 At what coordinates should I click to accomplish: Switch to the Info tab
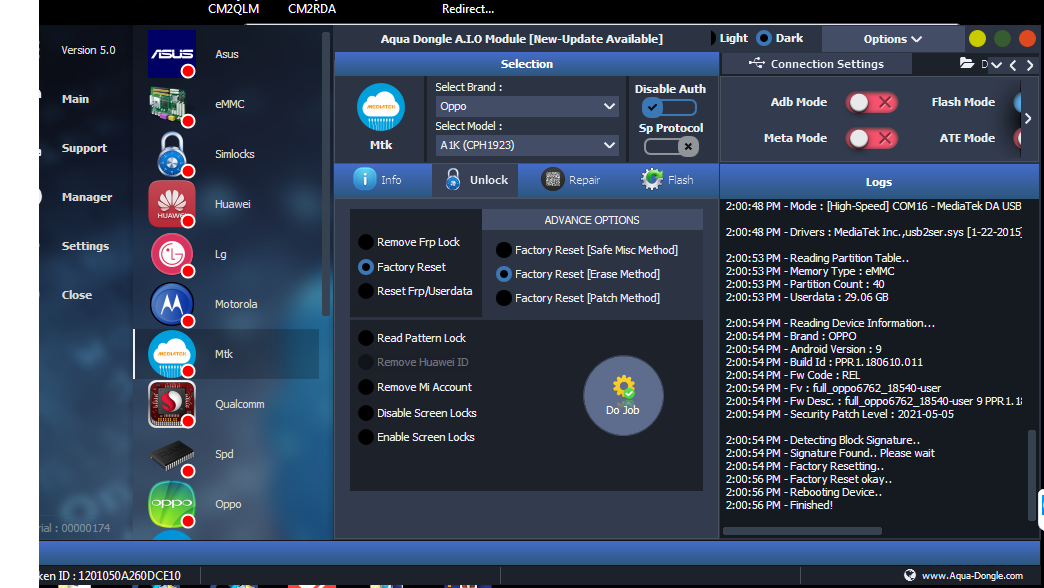pyautogui.click(x=378, y=180)
